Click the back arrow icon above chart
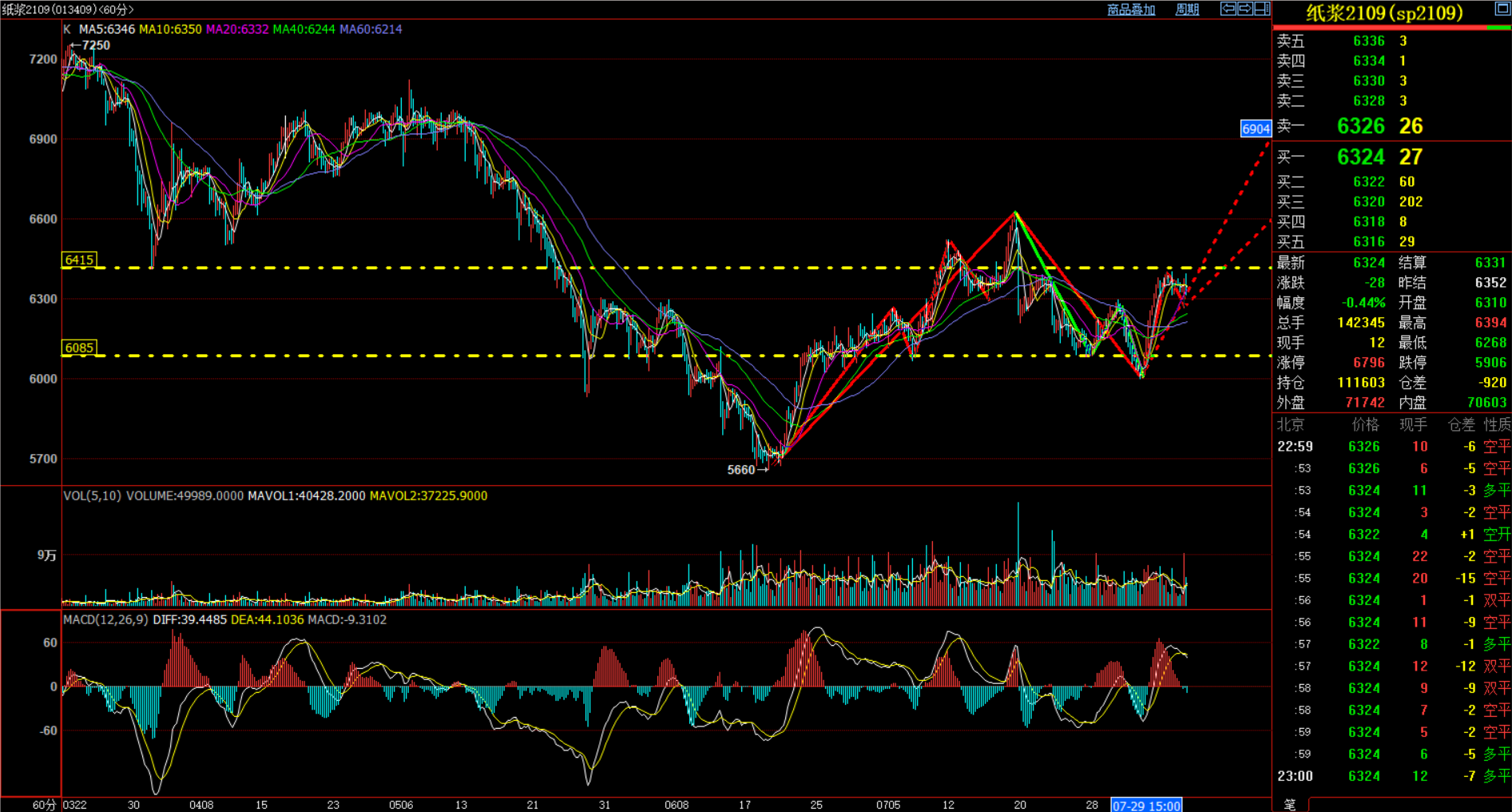 1228,9
